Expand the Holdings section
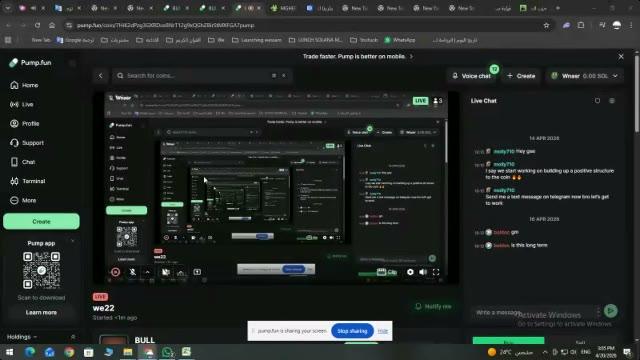 22,337
